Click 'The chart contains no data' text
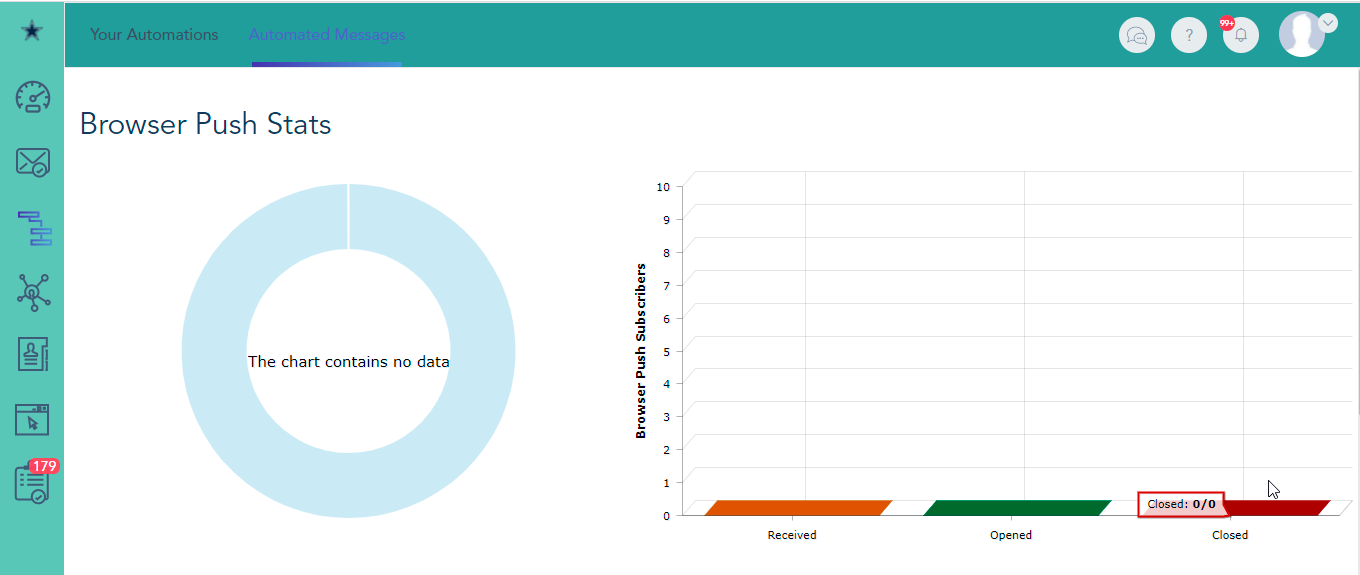Viewport: 1360px width, 575px height. click(349, 361)
